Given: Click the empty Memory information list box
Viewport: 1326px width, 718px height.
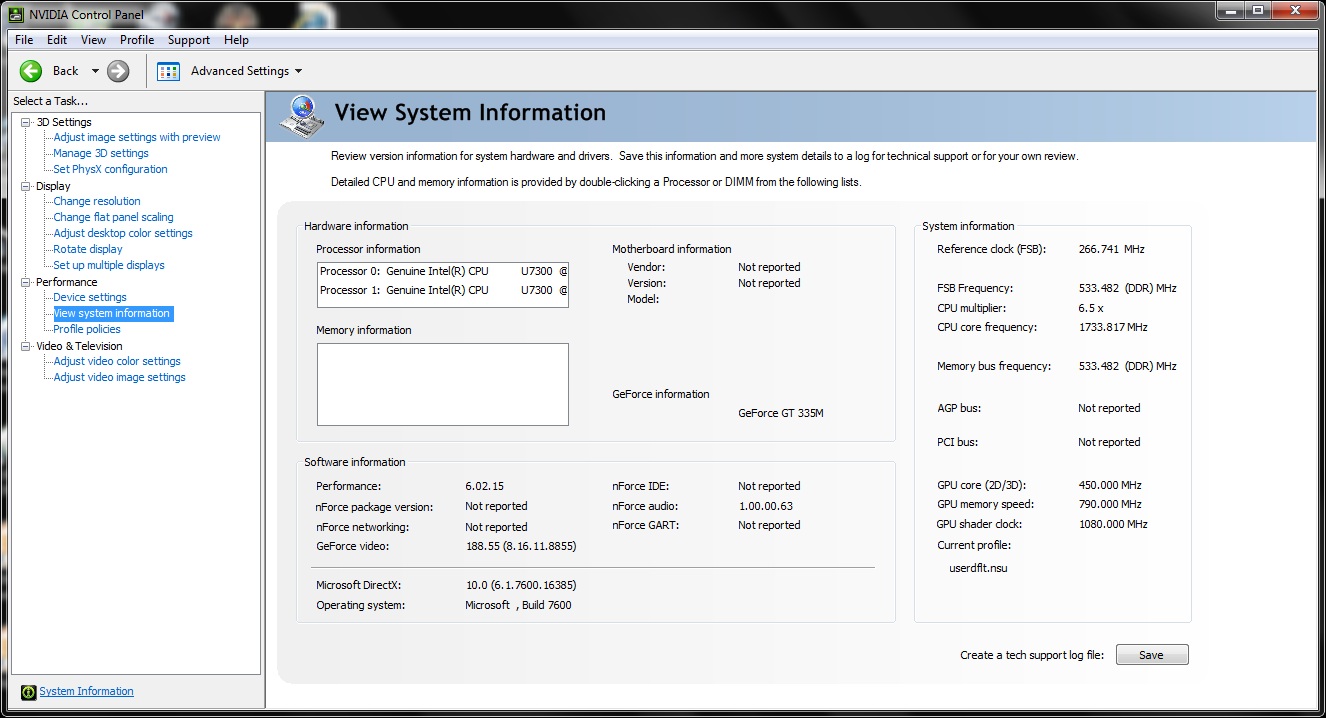Looking at the screenshot, I should tap(443, 384).
